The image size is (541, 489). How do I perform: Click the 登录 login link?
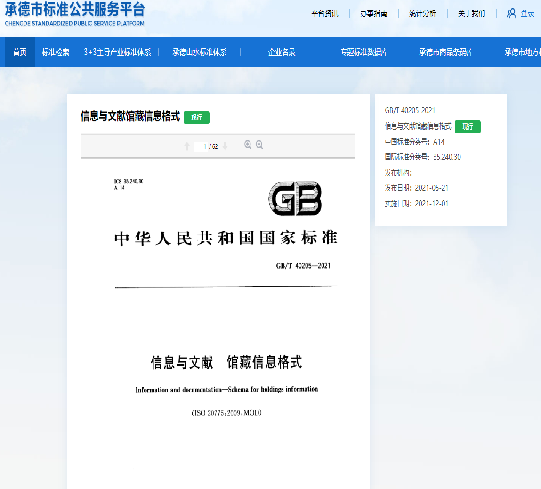point(528,14)
